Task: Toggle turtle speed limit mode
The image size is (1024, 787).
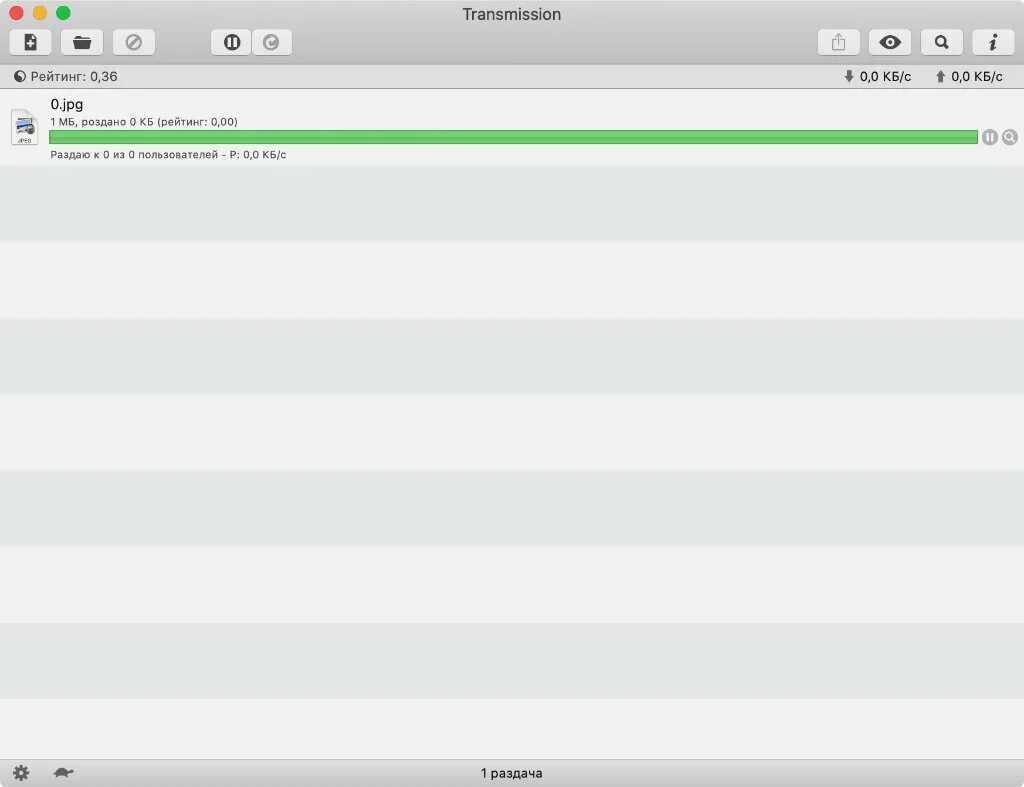Action: [63, 773]
